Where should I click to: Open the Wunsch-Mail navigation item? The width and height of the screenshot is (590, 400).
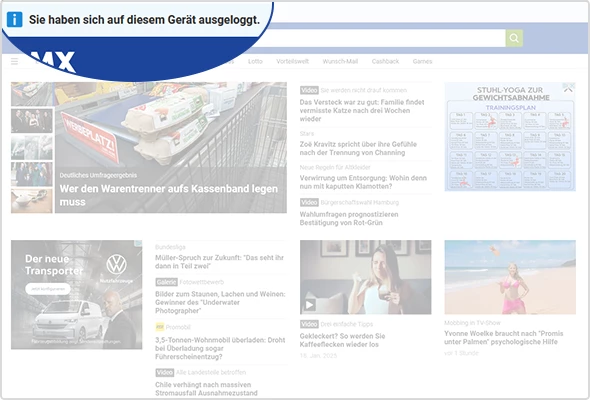click(340, 61)
